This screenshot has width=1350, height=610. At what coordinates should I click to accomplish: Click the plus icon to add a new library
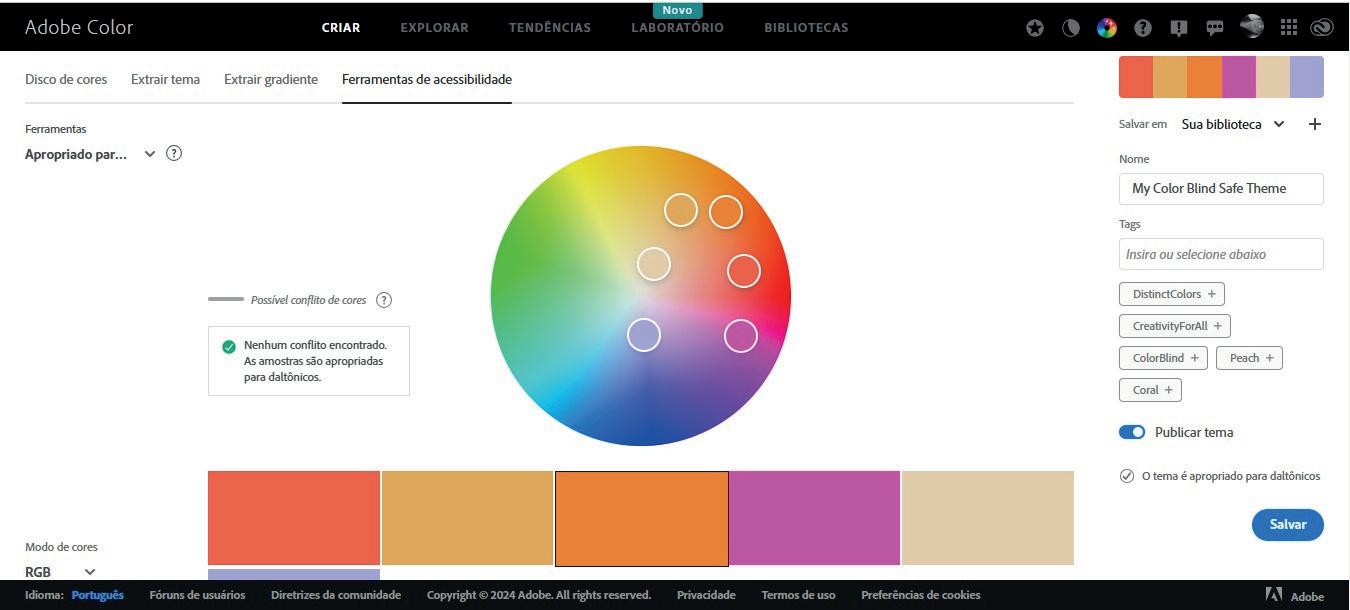click(x=1315, y=124)
